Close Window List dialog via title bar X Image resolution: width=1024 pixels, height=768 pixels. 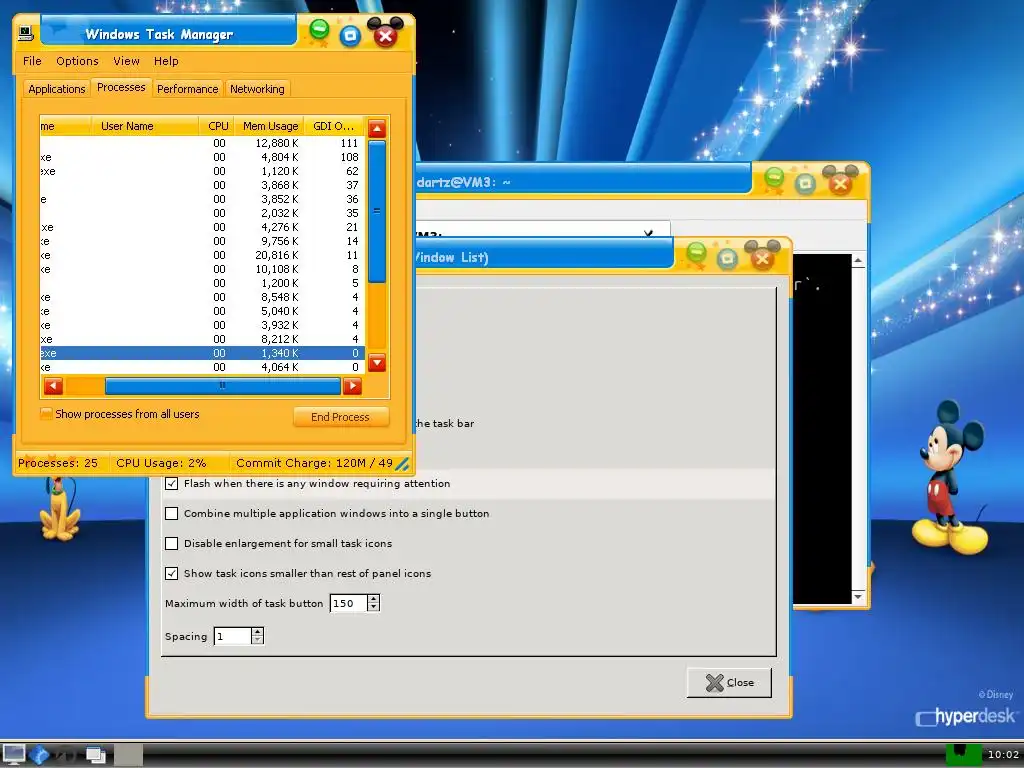762,257
